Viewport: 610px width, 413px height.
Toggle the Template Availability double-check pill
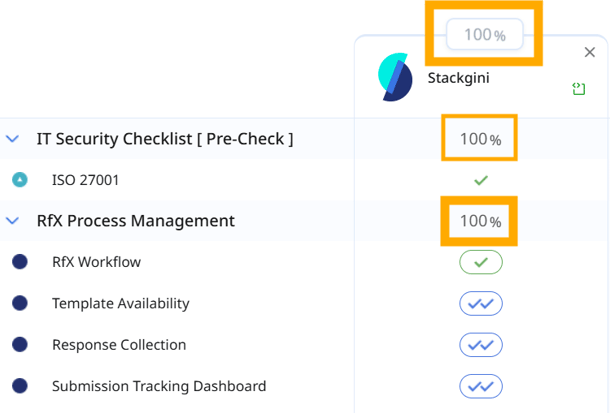pyautogui.click(x=481, y=303)
